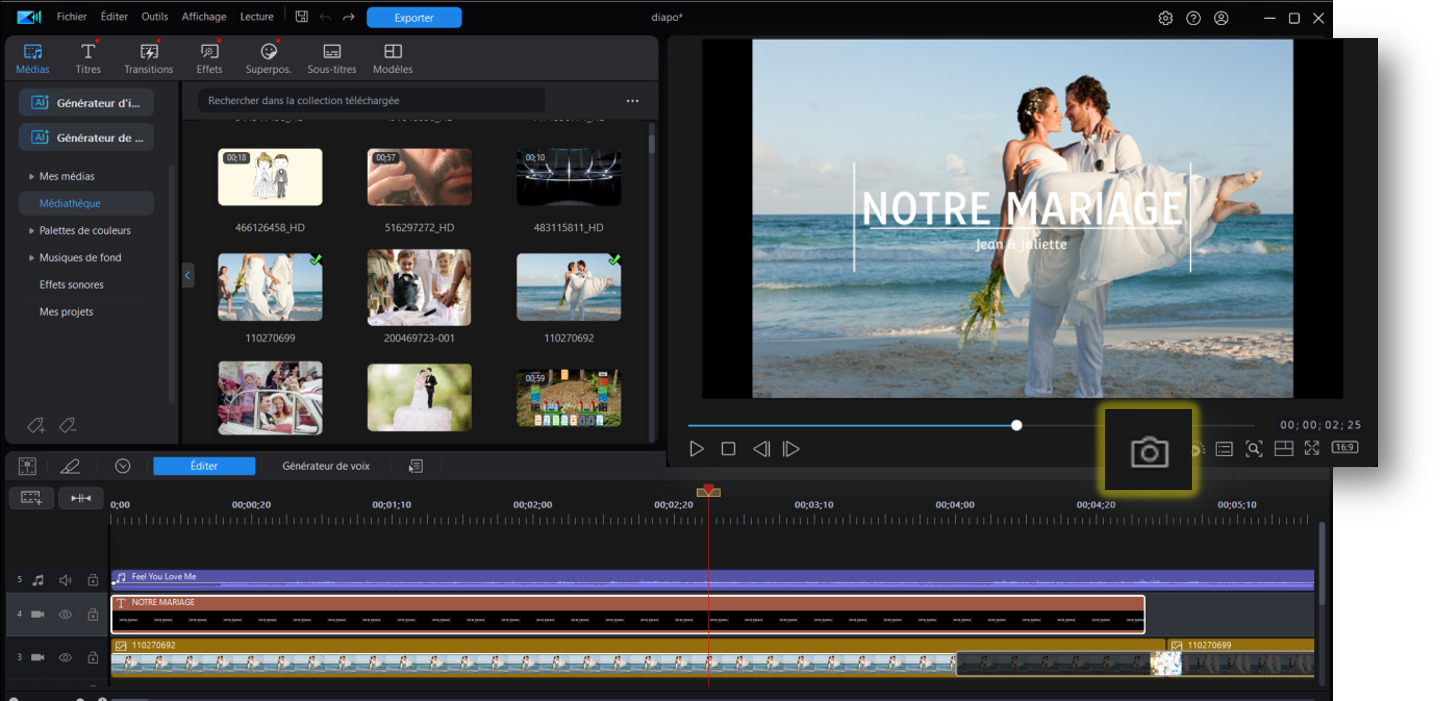Switch to Générateur de voix tab
This screenshot has width=1443, height=701.
[x=326, y=466]
